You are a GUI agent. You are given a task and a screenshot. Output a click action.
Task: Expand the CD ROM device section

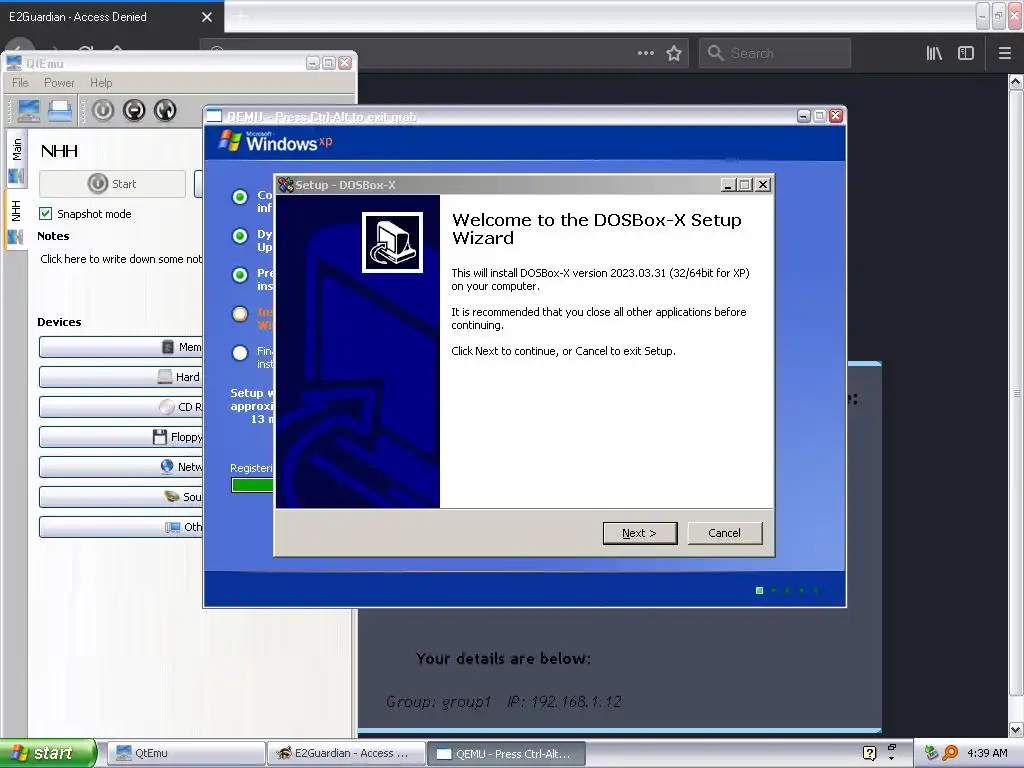[121, 407]
